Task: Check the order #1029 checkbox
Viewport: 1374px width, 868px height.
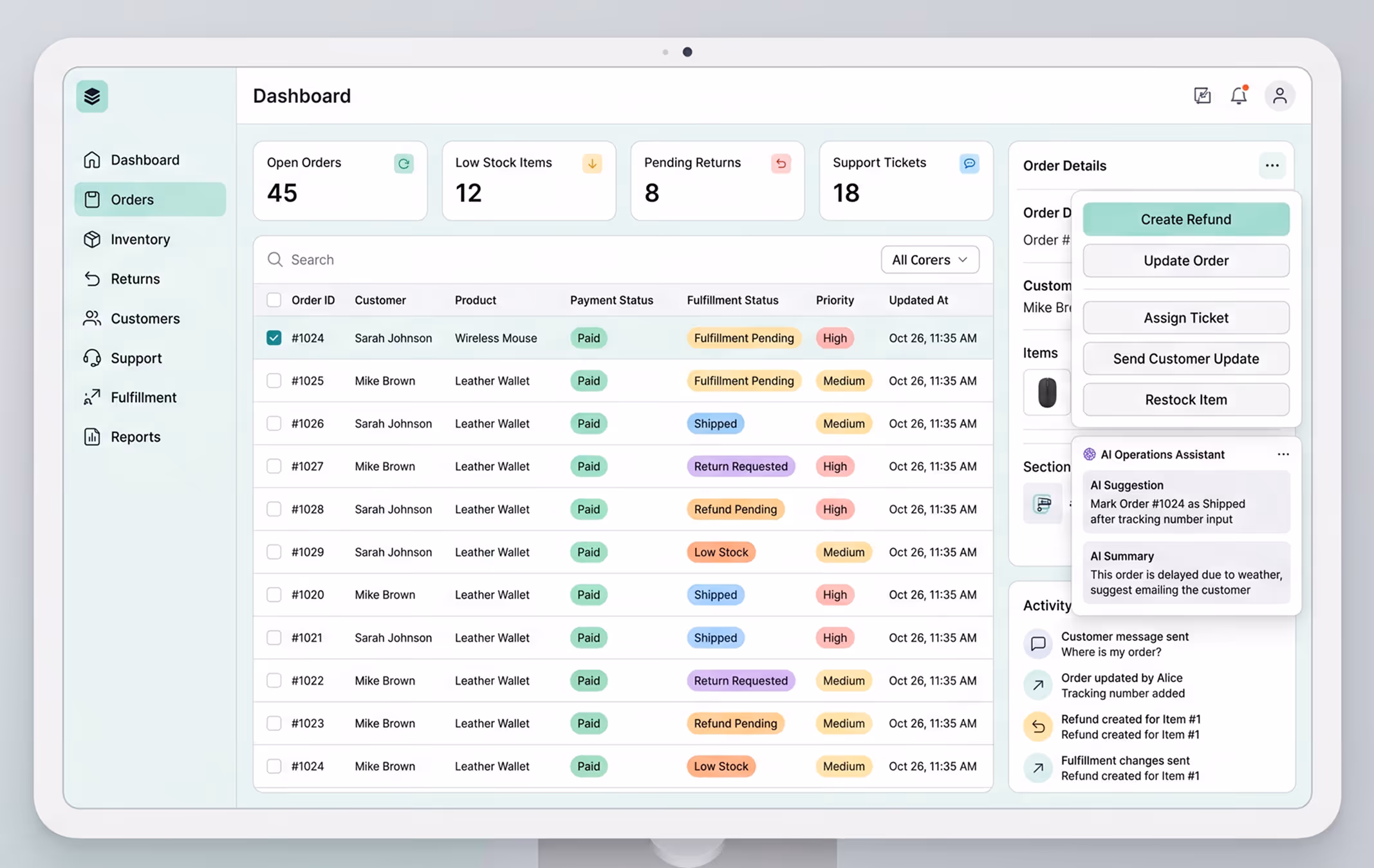Action: point(274,552)
